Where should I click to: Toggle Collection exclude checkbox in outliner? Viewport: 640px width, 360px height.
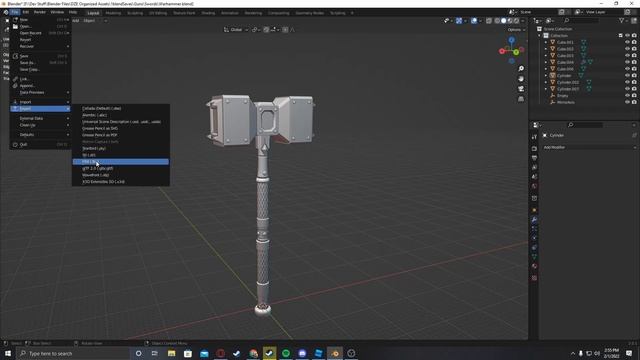tap(621, 36)
